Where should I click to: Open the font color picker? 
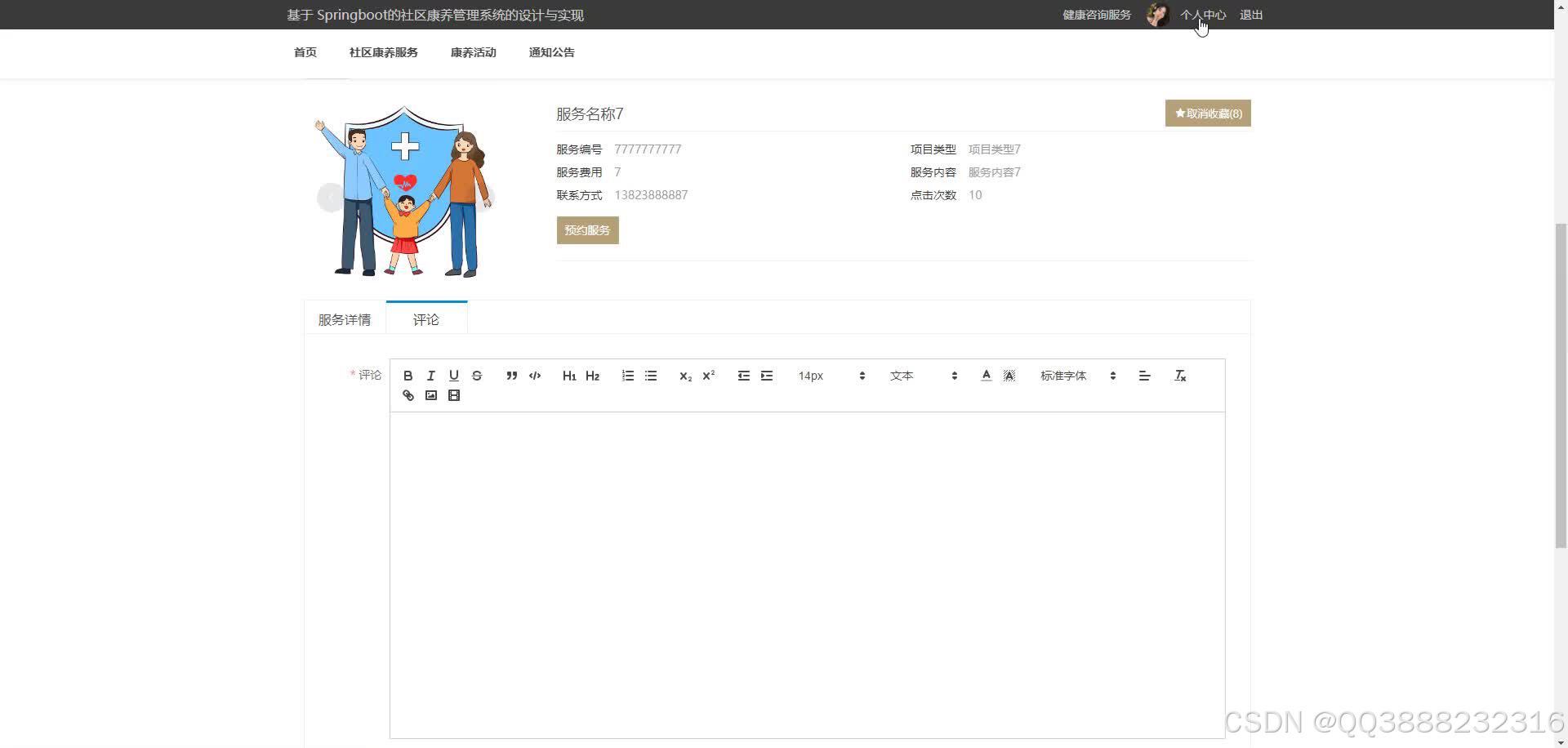(986, 376)
